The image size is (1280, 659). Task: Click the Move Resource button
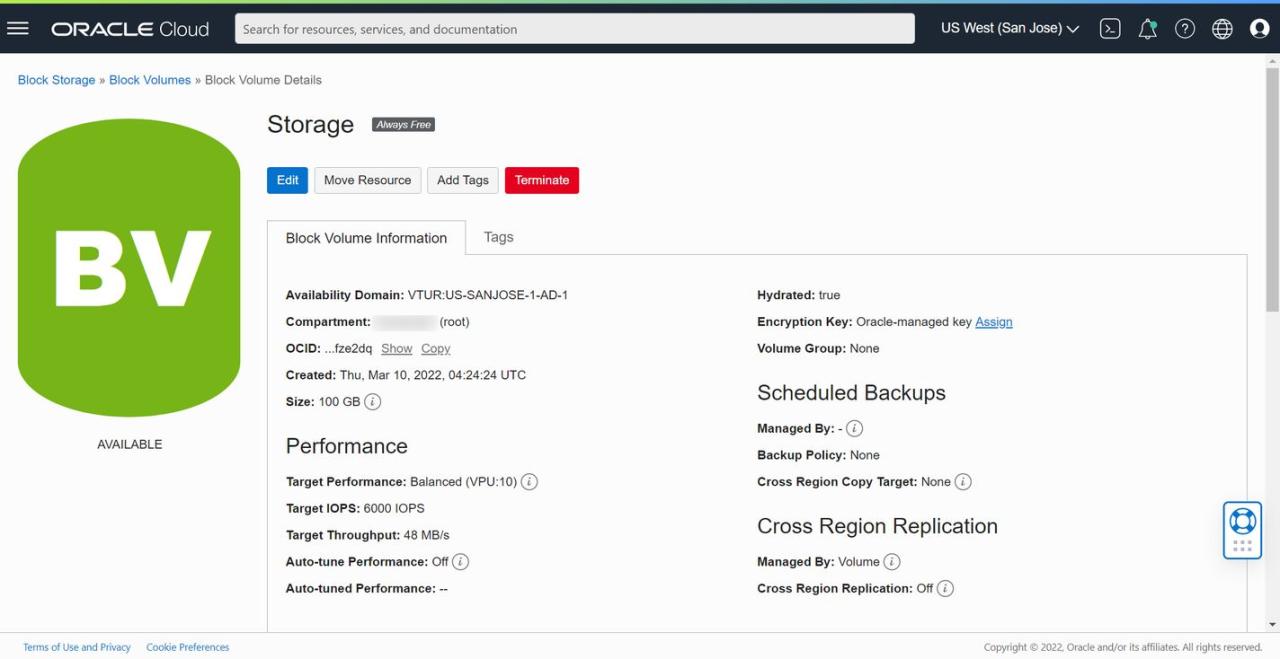pyautogui.click(x=367, y=180)
